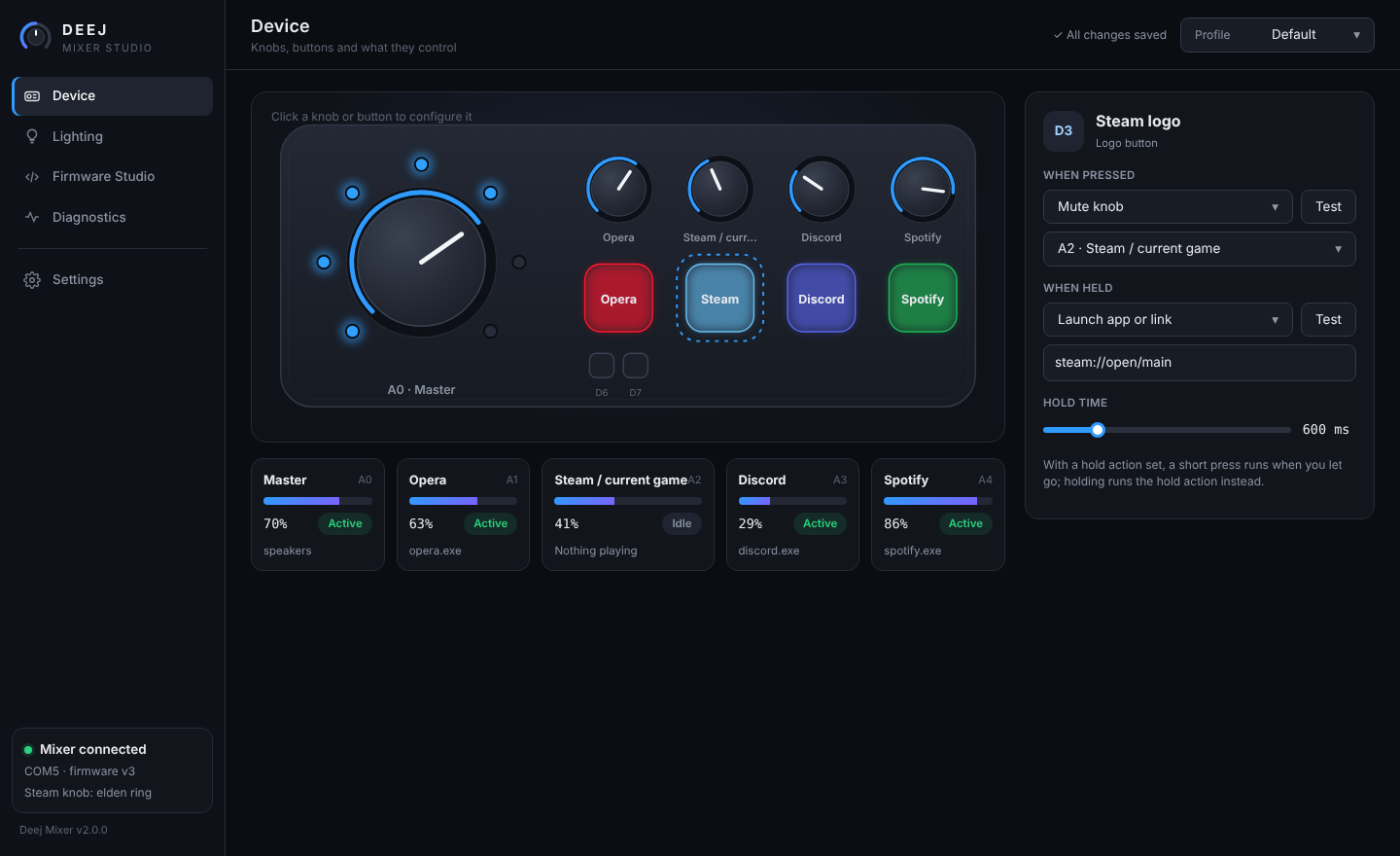
Task: Open the Spotify A4 channel card
Action: tap(938, 515)
